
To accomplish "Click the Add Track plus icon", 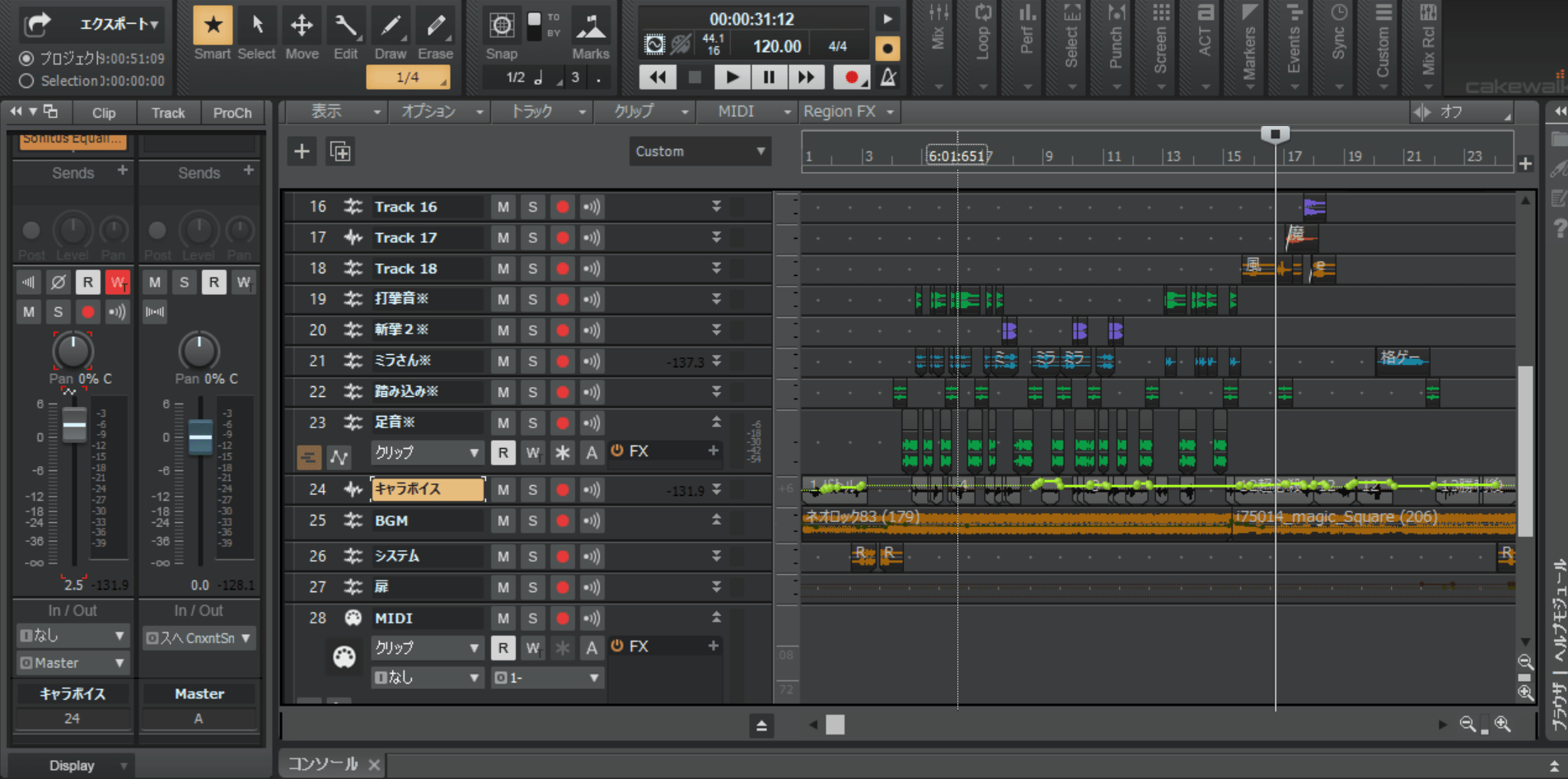I will tap(302, 152).
